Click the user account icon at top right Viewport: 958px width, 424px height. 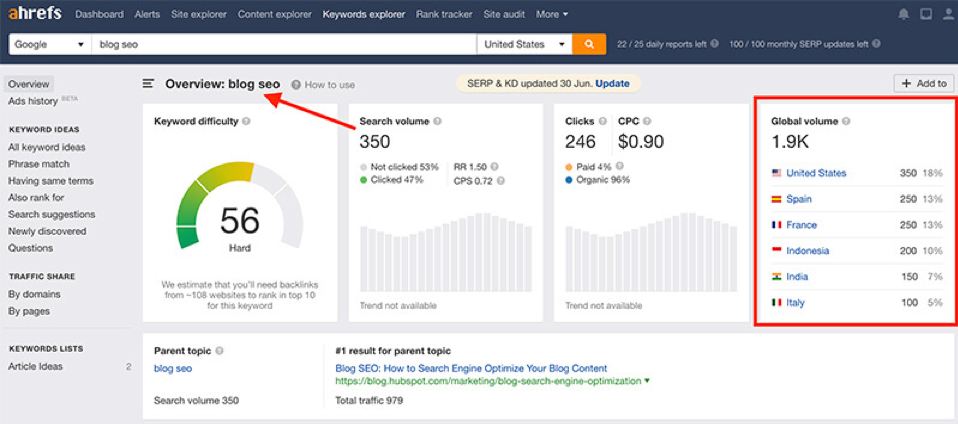[947, 14]
